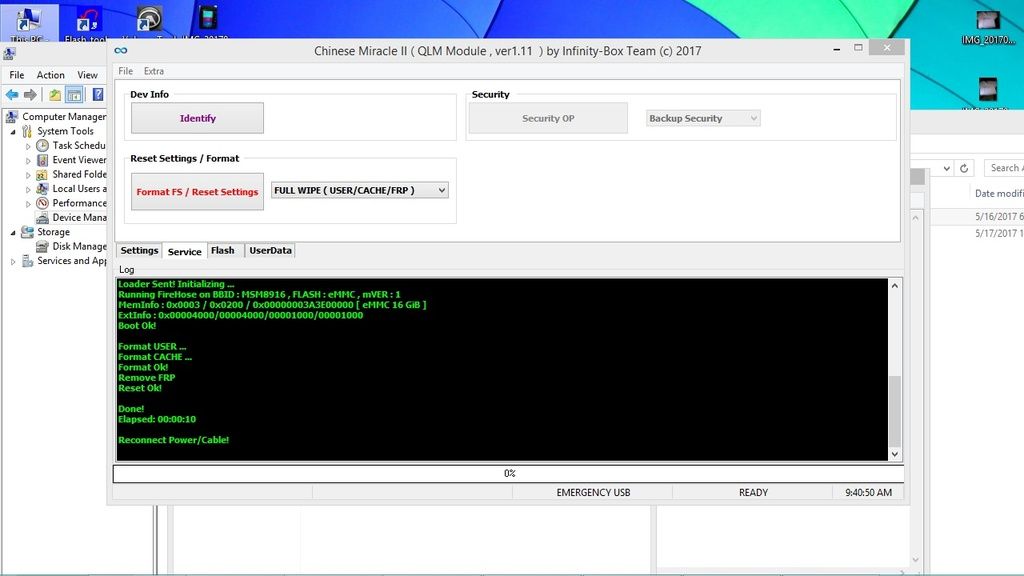Click the Help icon in Computer Management toolbar
1024x576 pixels.
tap(98, 95)
